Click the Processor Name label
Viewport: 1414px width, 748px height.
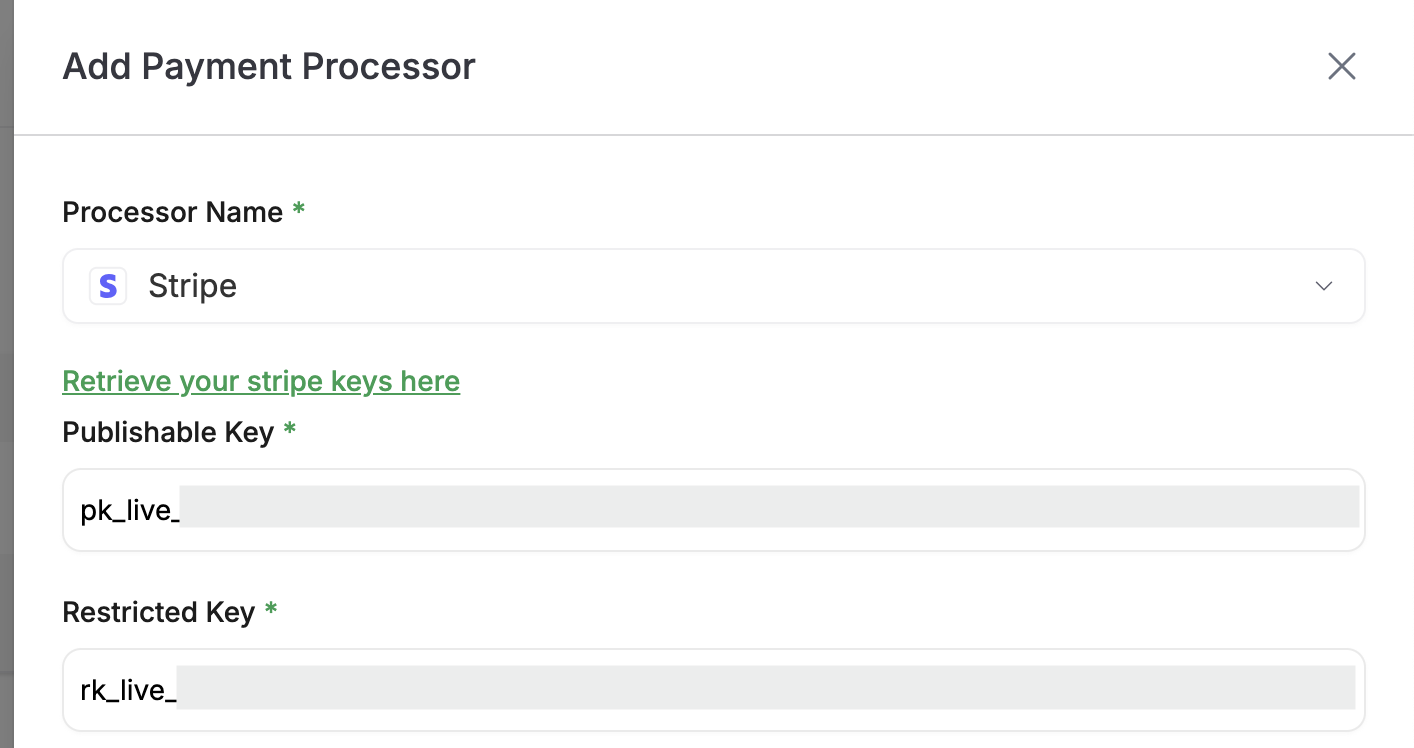(172, 212)
